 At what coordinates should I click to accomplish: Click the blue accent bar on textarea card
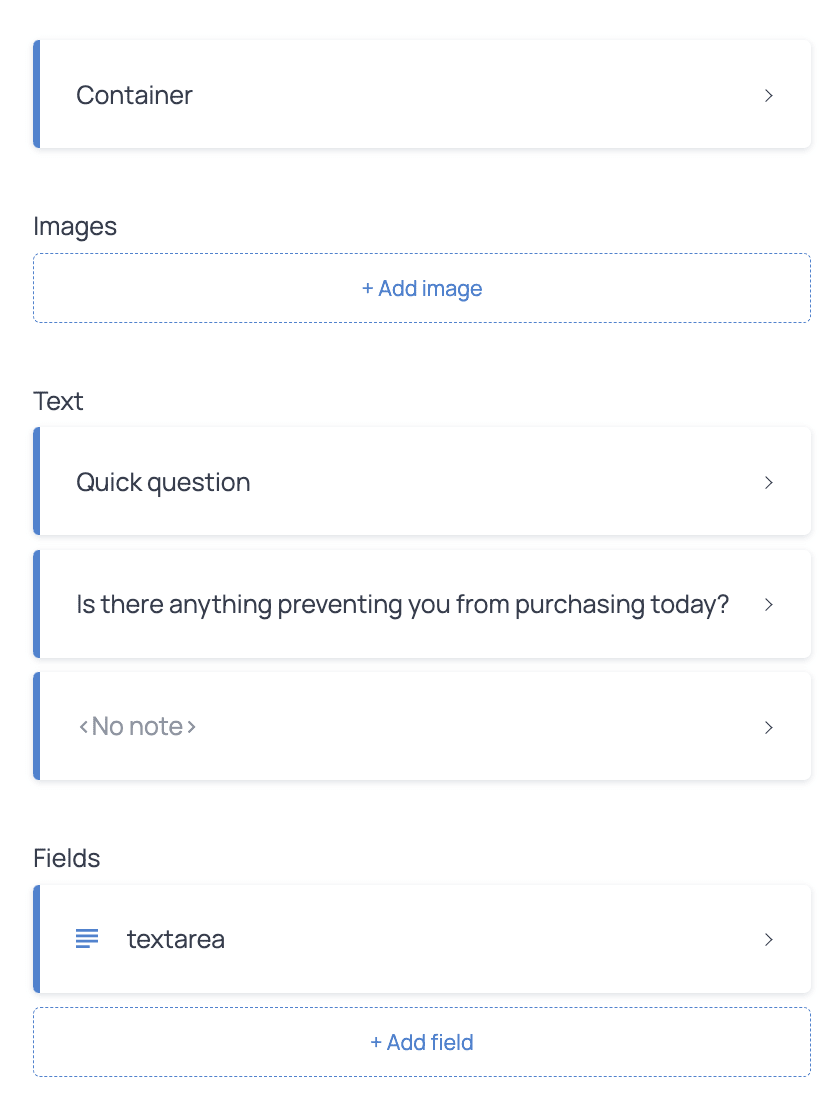click(36, 939)
